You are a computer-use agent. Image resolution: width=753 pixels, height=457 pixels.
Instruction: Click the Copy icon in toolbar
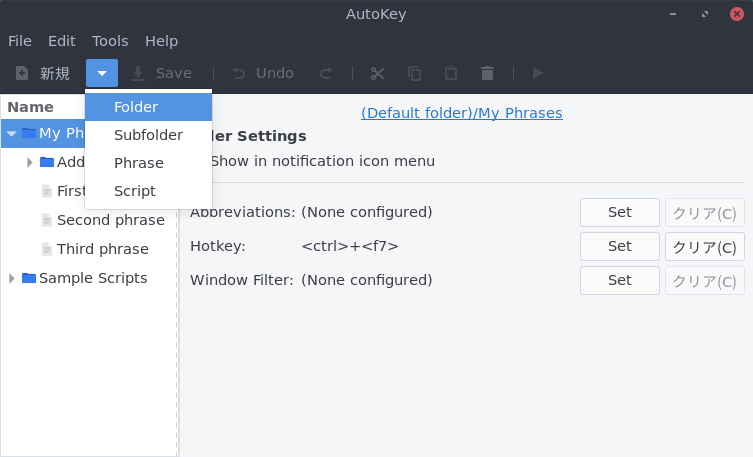414,73
